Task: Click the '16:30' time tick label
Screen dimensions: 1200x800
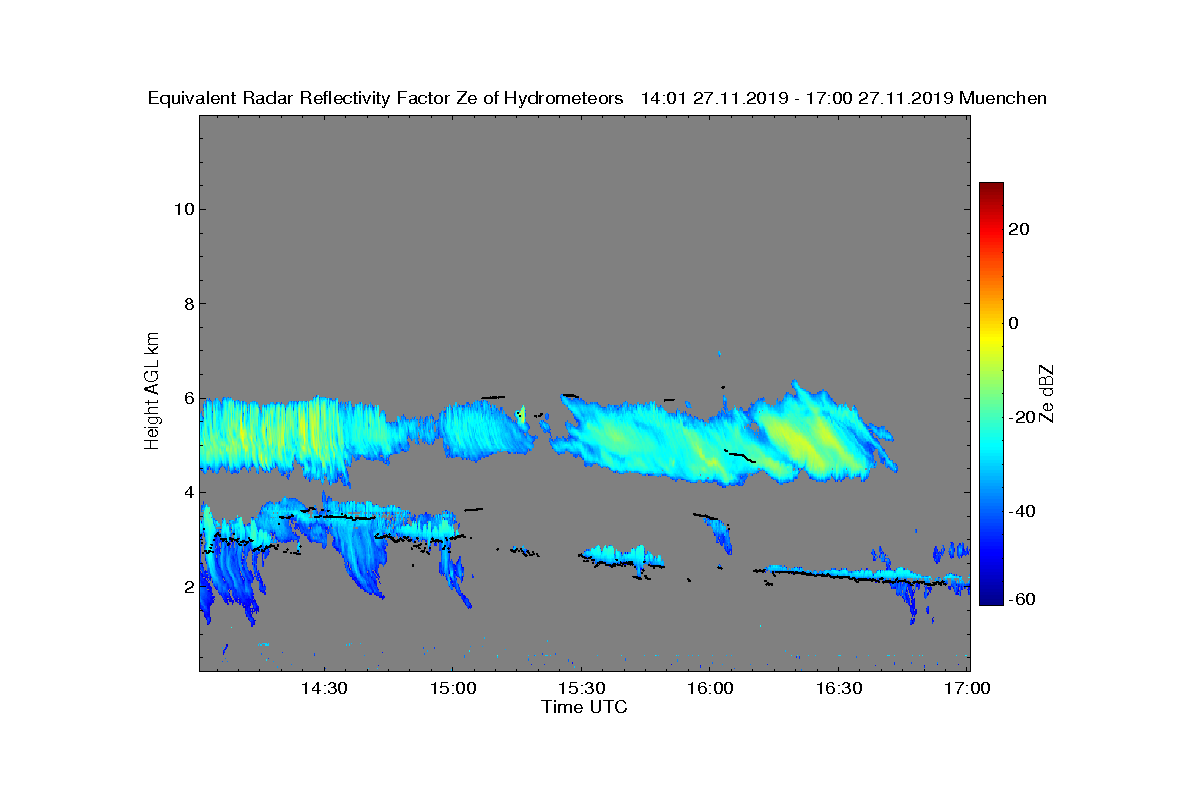Action: coord(840,689)
